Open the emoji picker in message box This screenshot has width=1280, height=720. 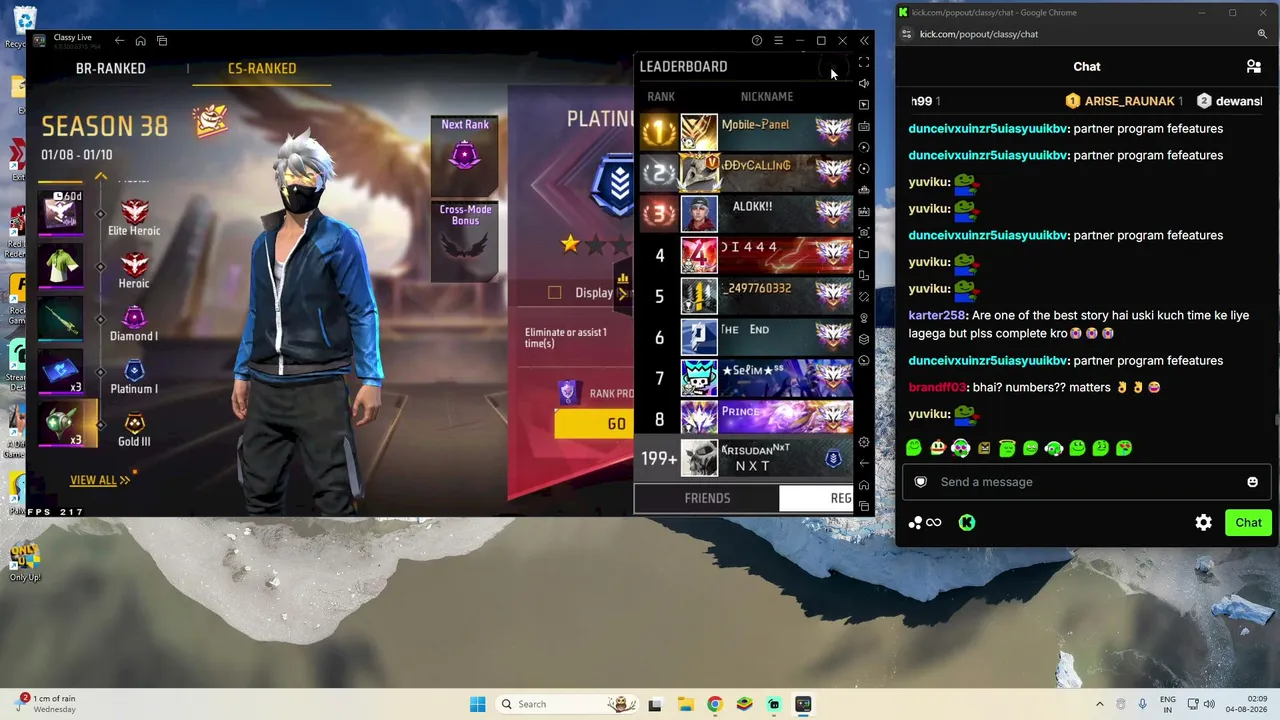(1252, 482)
